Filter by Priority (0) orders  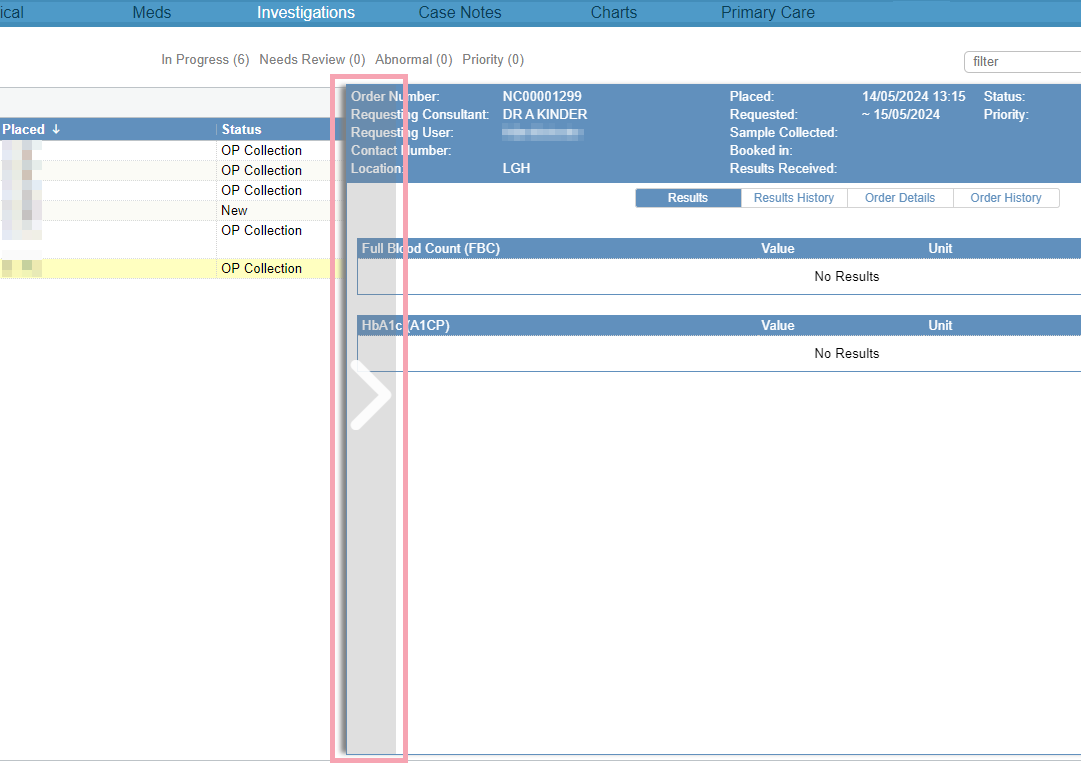coord(493,60)
